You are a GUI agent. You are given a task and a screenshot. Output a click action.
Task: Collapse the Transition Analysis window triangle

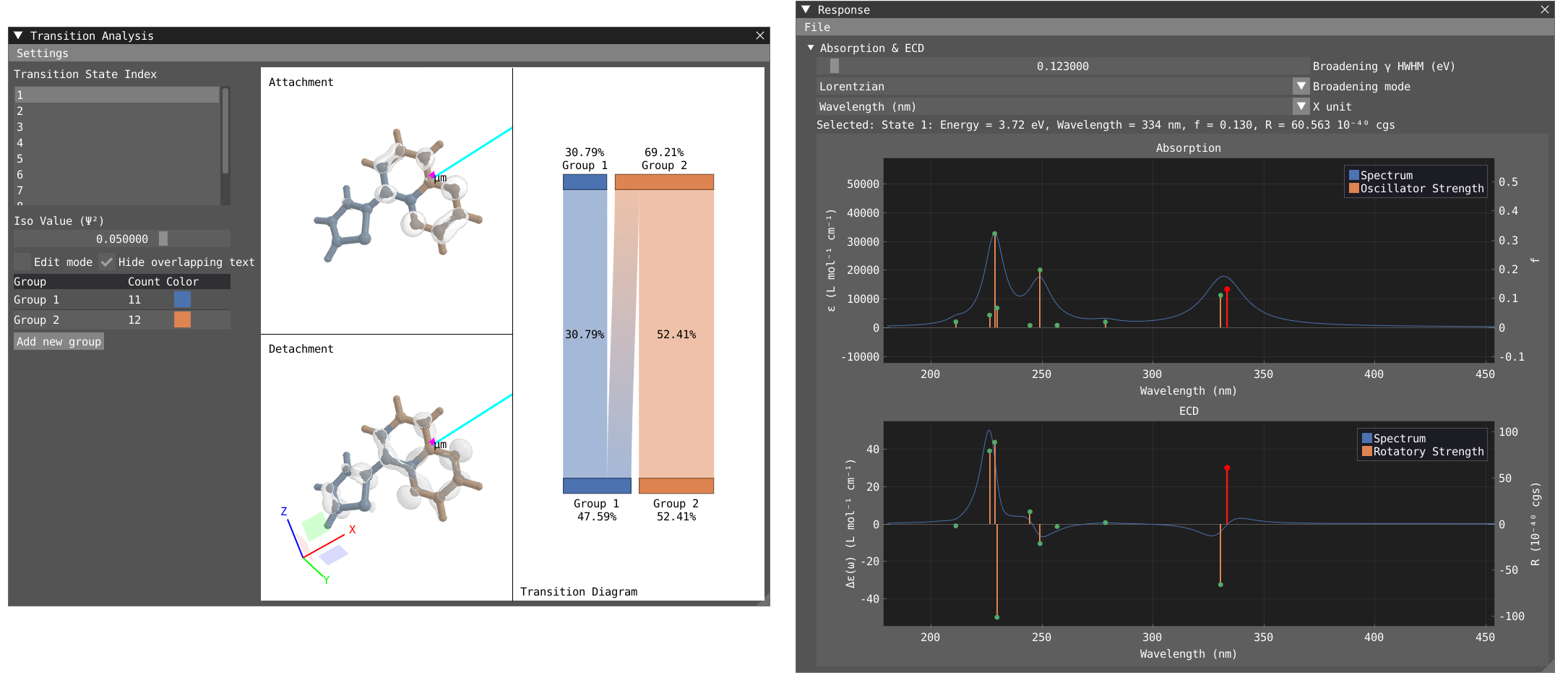pos(19,35)
